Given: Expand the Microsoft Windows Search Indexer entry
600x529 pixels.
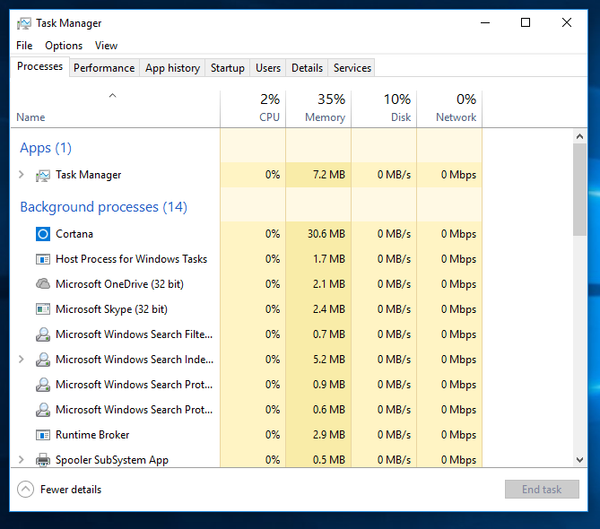Looking at the screenshot, I should pos(22,359).
